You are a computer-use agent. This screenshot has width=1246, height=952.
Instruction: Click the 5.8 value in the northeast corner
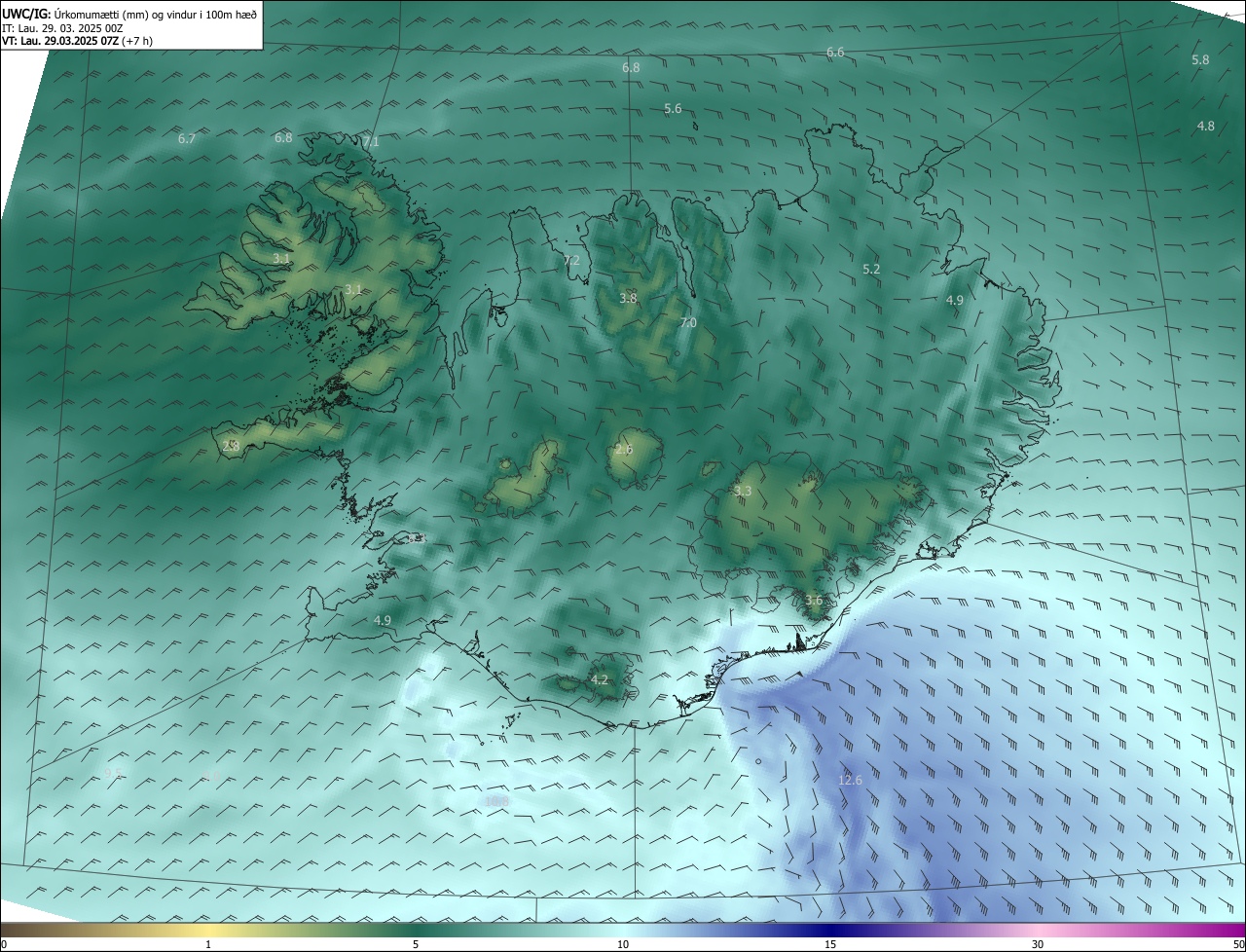point(1200,59)
